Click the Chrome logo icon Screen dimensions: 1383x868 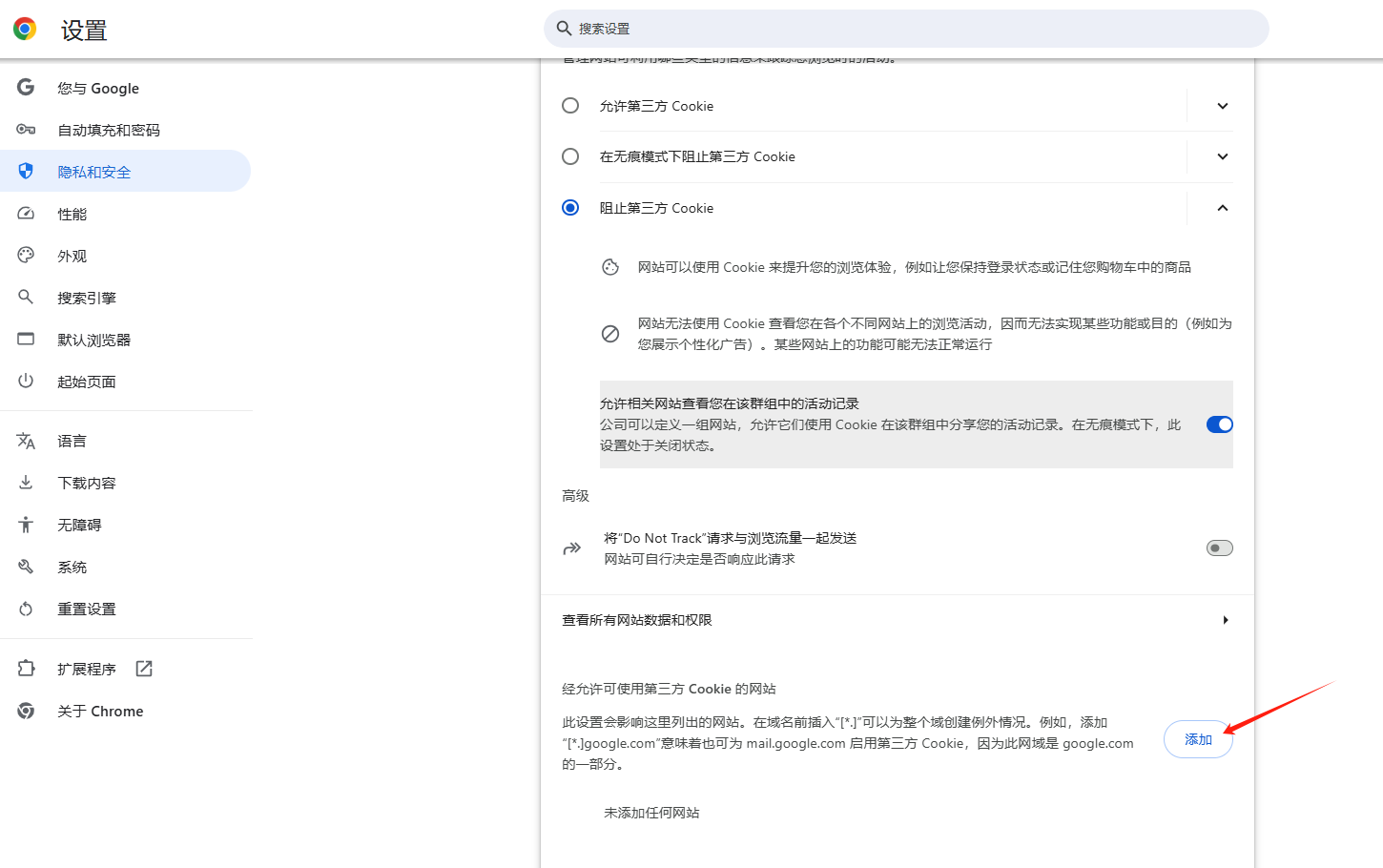[x=25, y=29]
